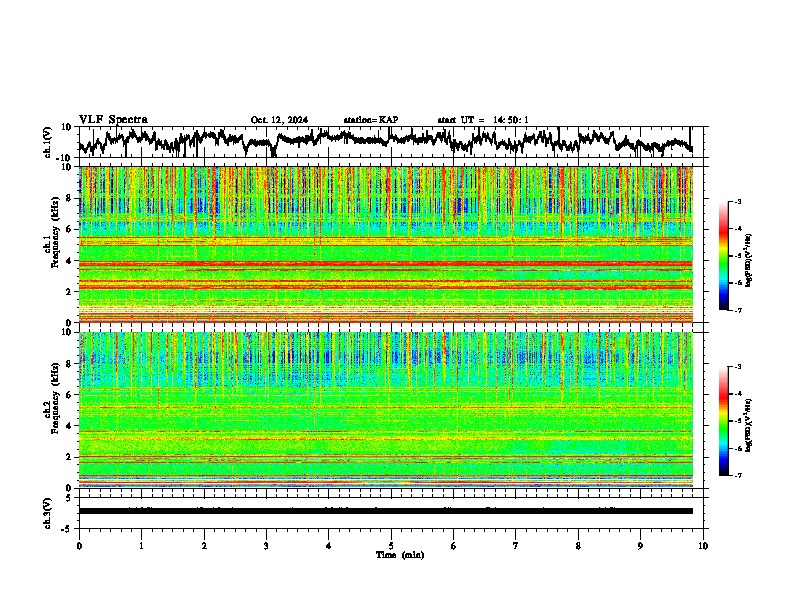Screen dimensions: 792x612
Task: Click the ch.1 color scale bar
Action: (724, 256)
